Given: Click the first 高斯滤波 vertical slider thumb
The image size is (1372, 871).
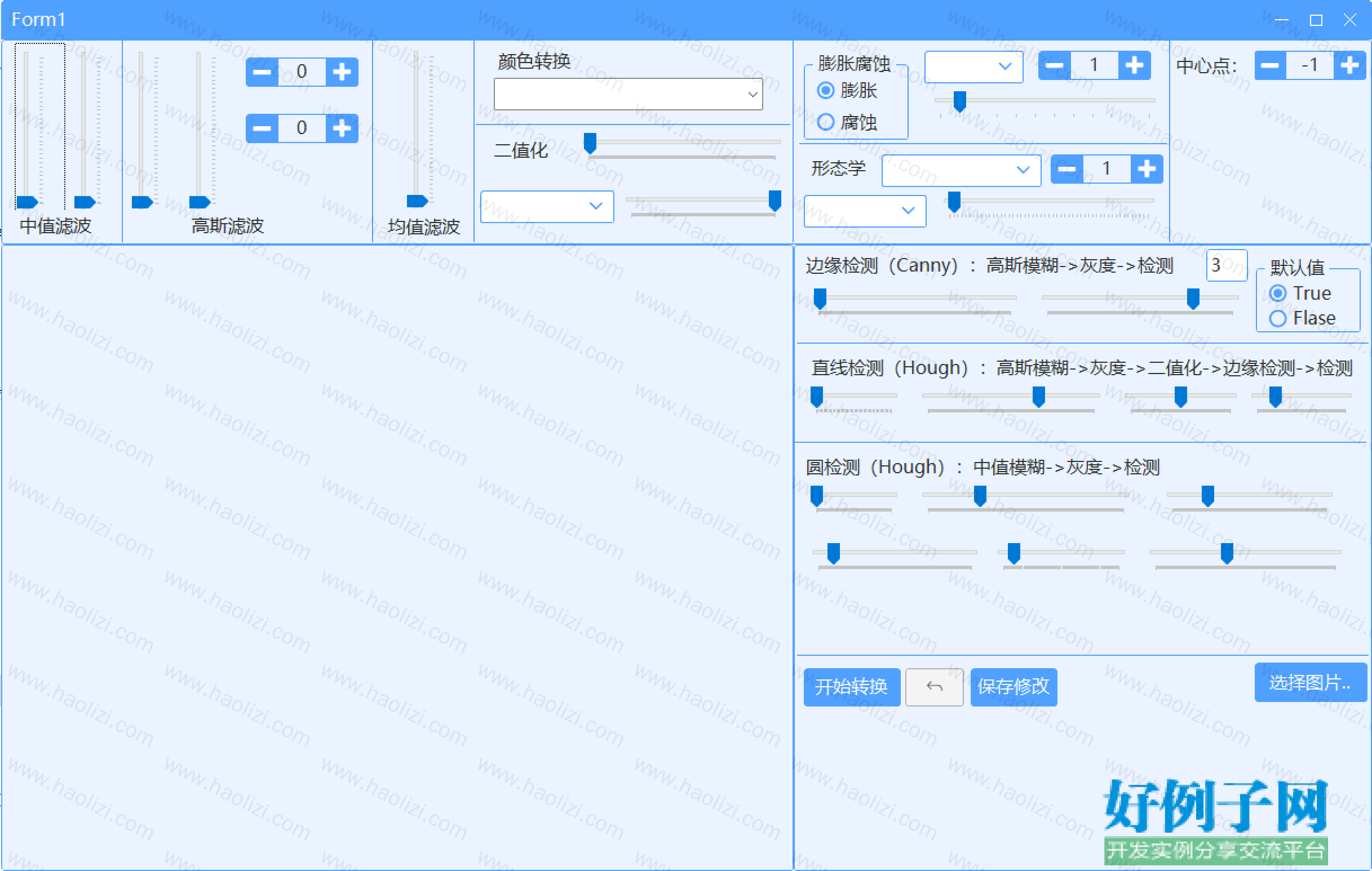Looking at the screenshot, I should point(143,202).
